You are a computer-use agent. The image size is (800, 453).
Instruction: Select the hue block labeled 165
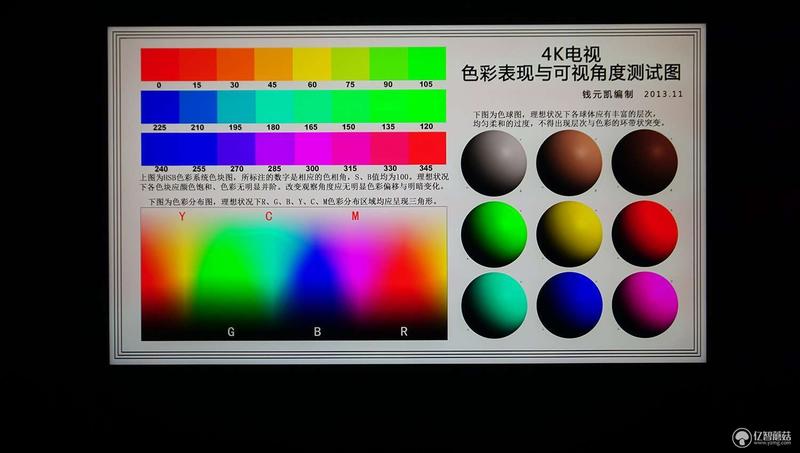pyautogui.click(x=313, y=107)
